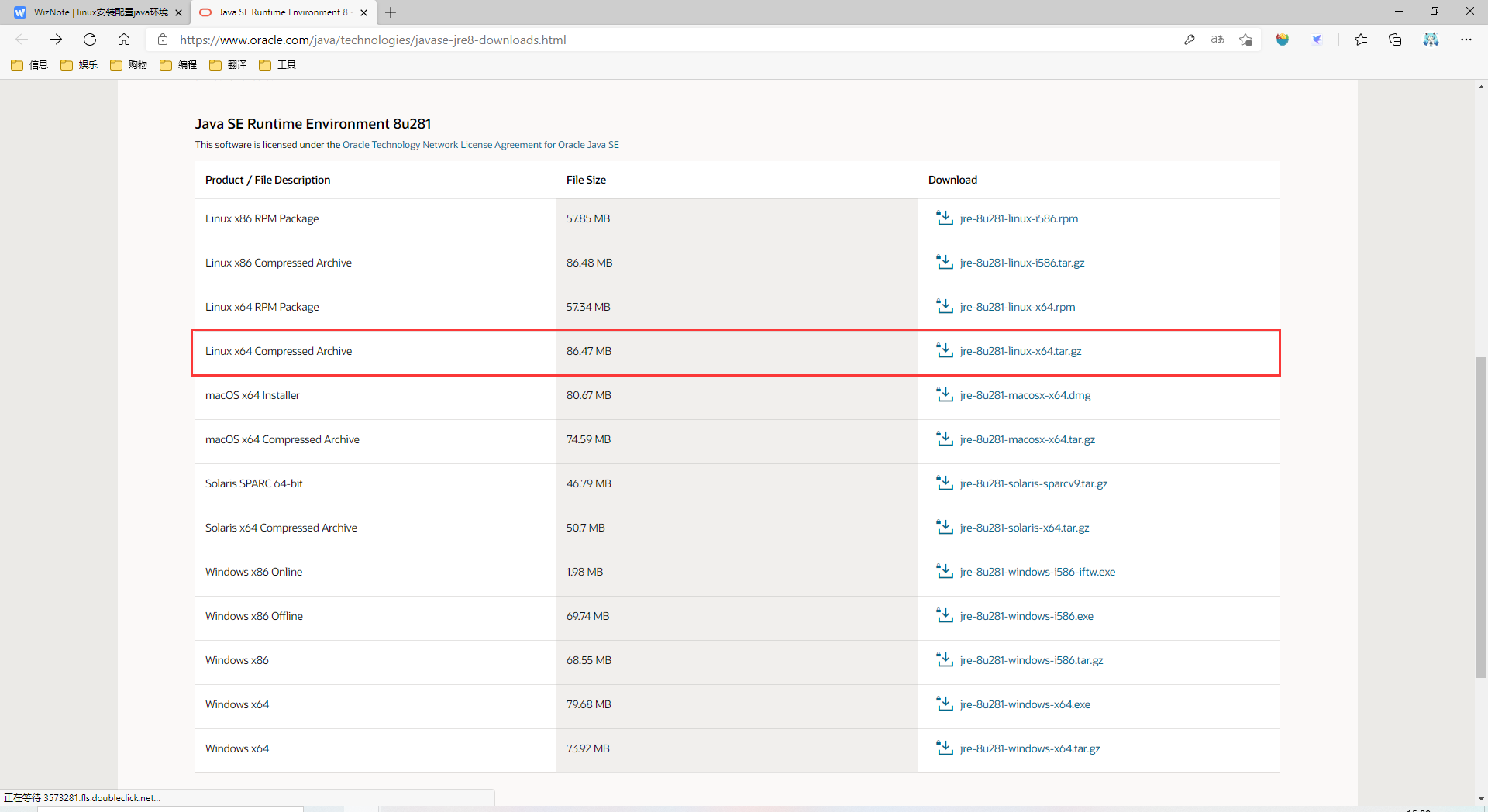1488x812 pixels.
Task: Switch to the WizNote linux java tab
Action: 99,12
